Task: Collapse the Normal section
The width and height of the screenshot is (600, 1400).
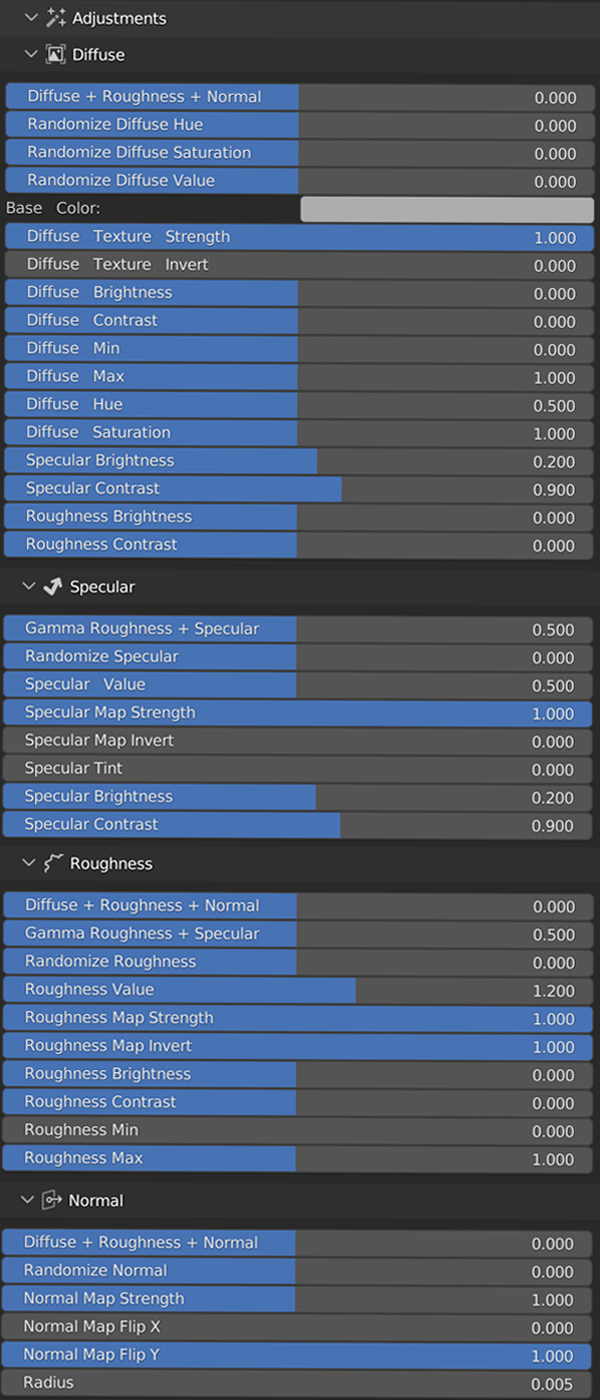Action: (31, 1200)
